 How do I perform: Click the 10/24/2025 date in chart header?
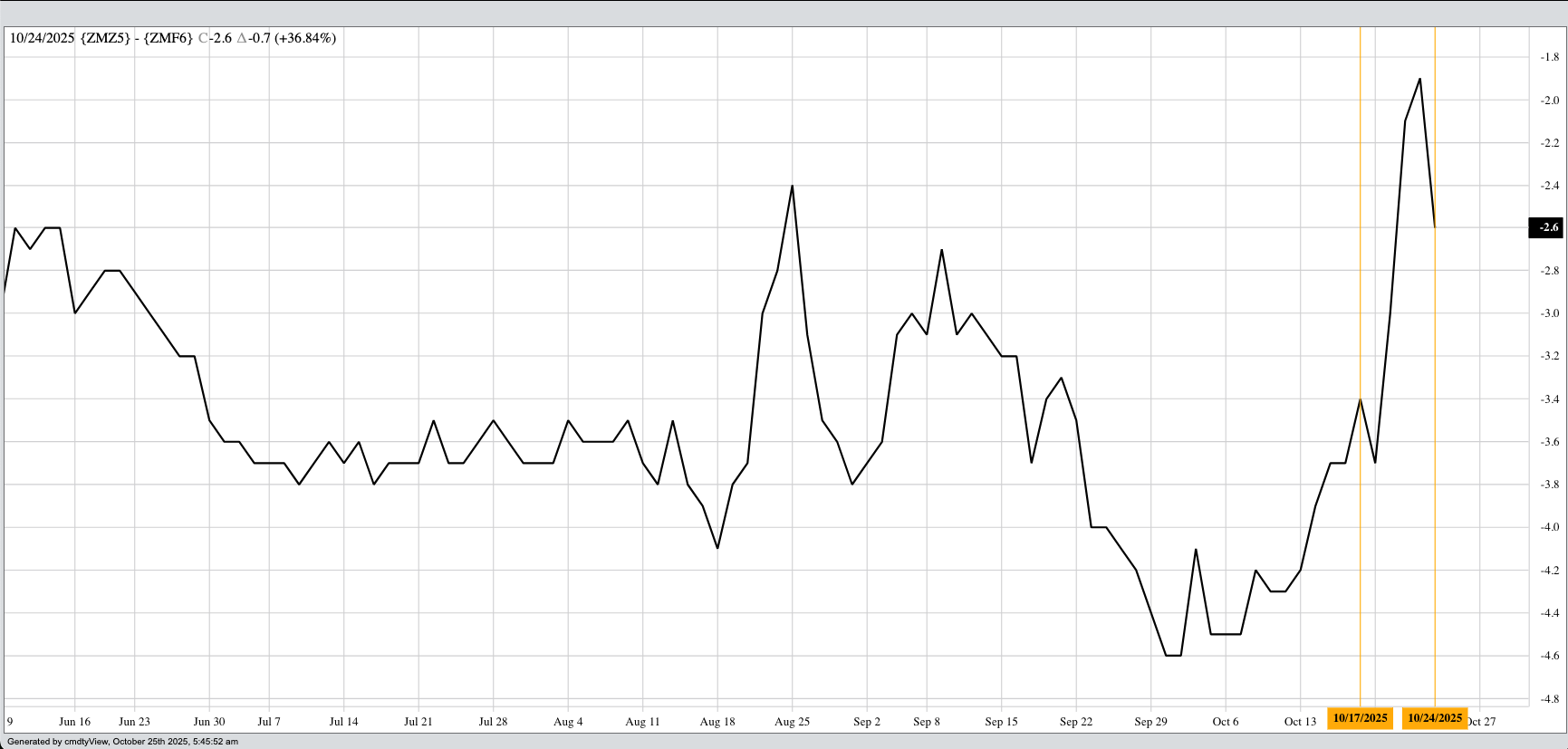tap(42, 38)
